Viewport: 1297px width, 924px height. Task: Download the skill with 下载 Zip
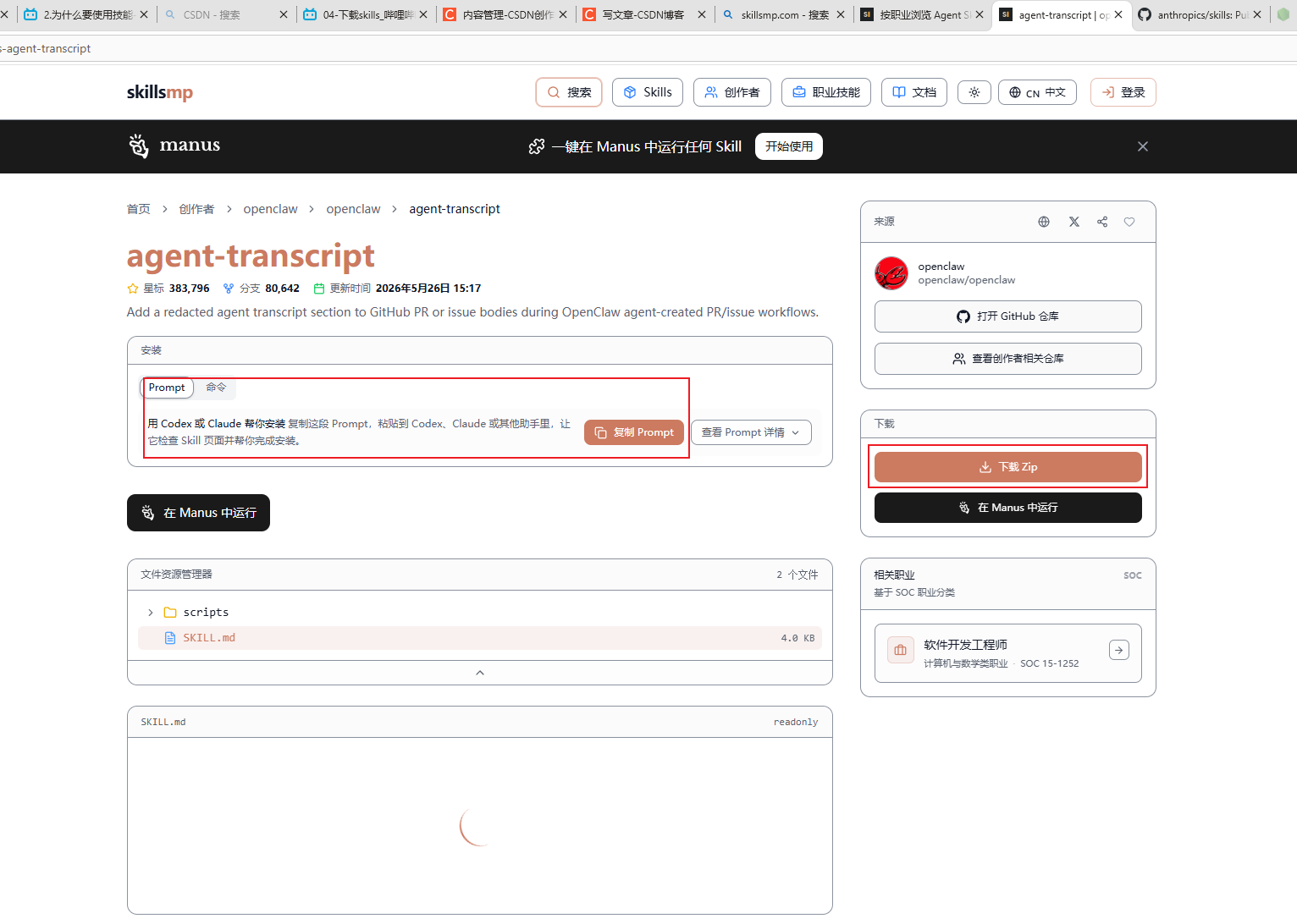pyautogui.click(x=1008, y=467)
